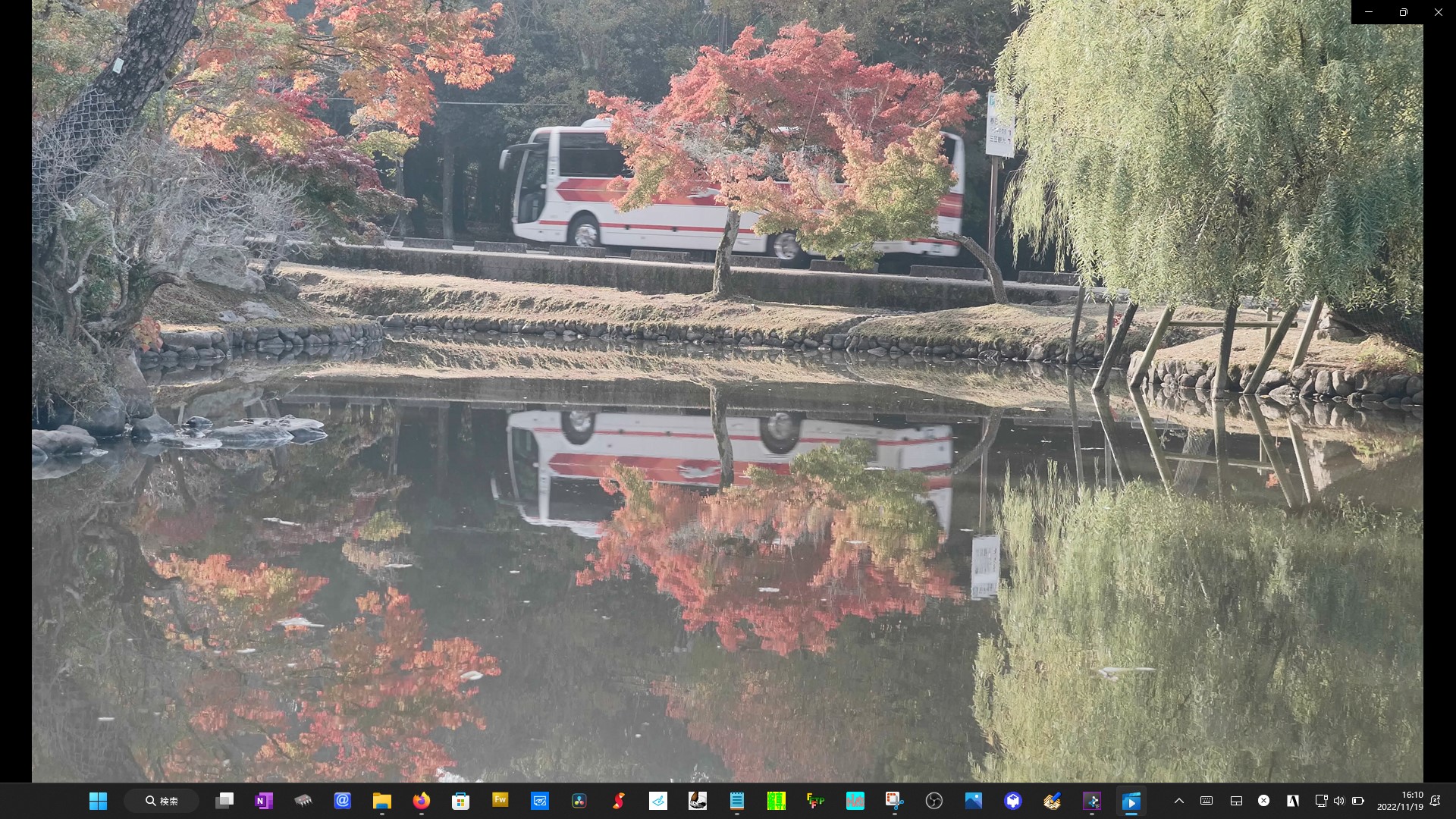Screen dimensions: 1456x819
Task: Launch Firefox from the taskbar
Action: click(421, 801)
